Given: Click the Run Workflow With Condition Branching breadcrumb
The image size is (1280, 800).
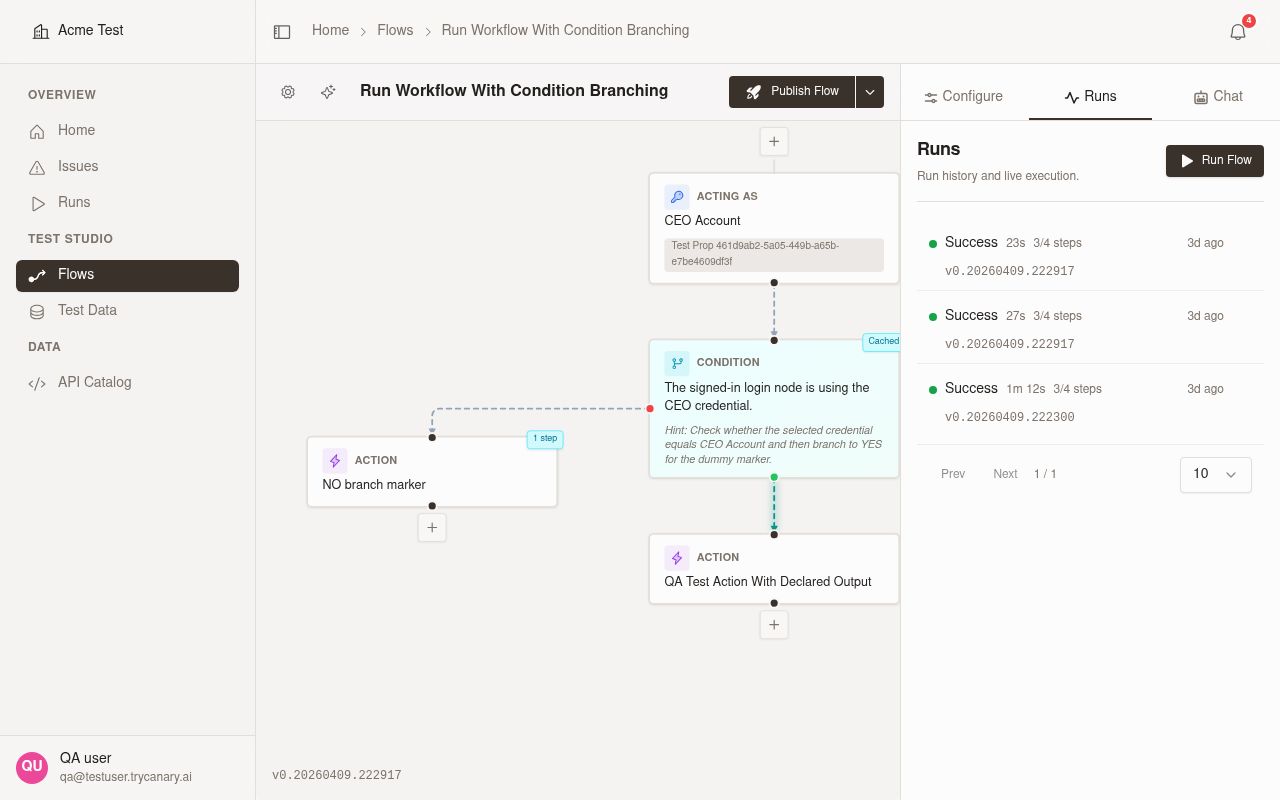Looking at the screenshot, I should [x=565, y=30].
